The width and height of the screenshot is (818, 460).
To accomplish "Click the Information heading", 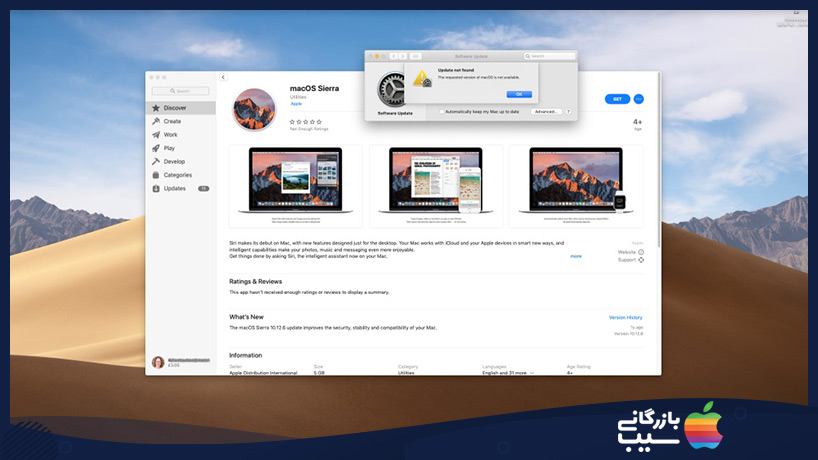I will point(245,355).
